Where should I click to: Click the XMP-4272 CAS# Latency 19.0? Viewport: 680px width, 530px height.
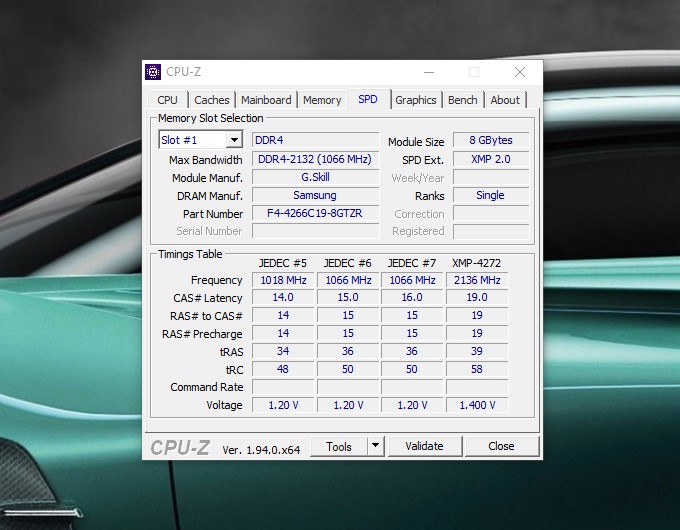pos(477,298)
